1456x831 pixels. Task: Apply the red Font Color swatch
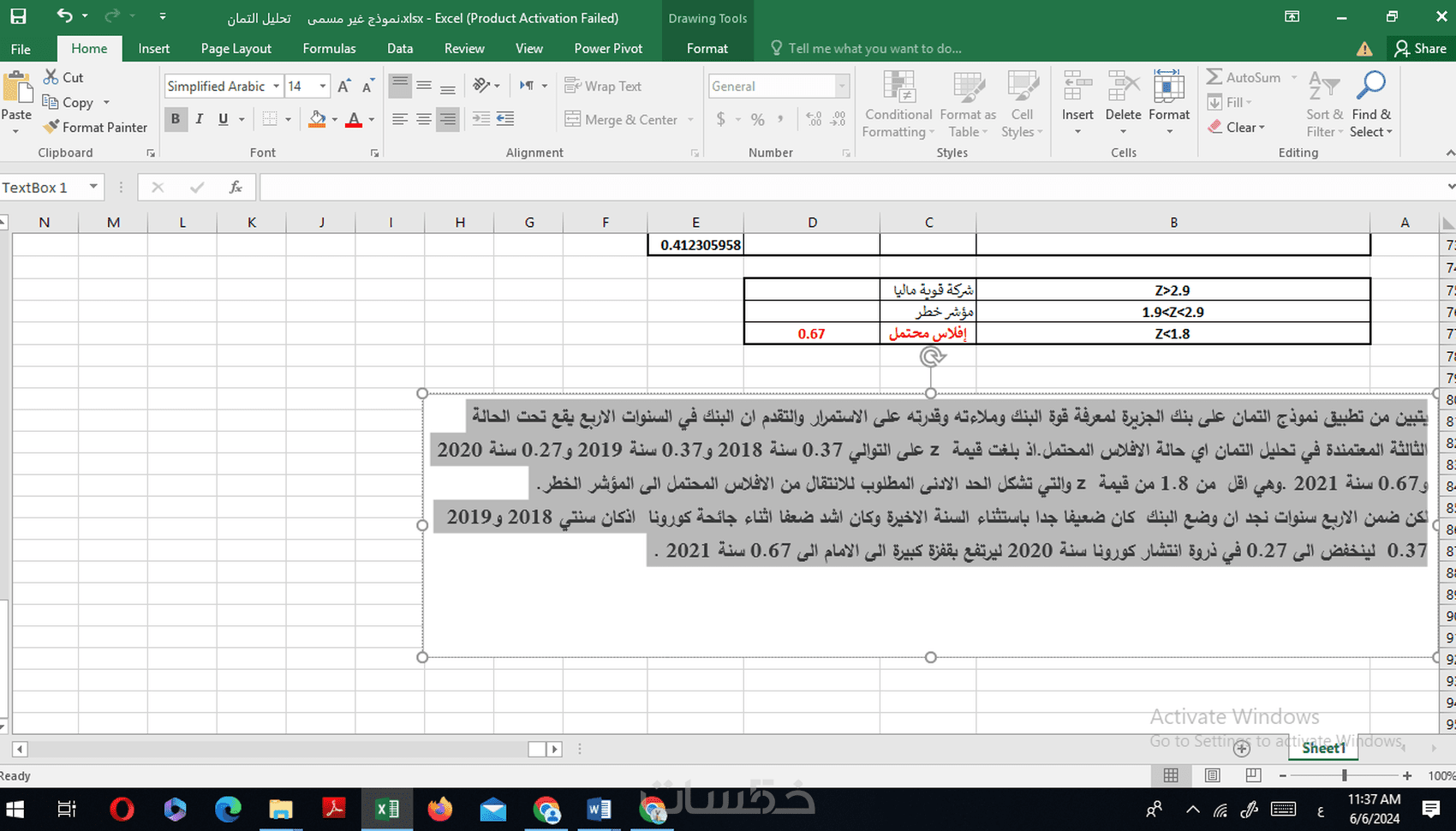[353, 119]
